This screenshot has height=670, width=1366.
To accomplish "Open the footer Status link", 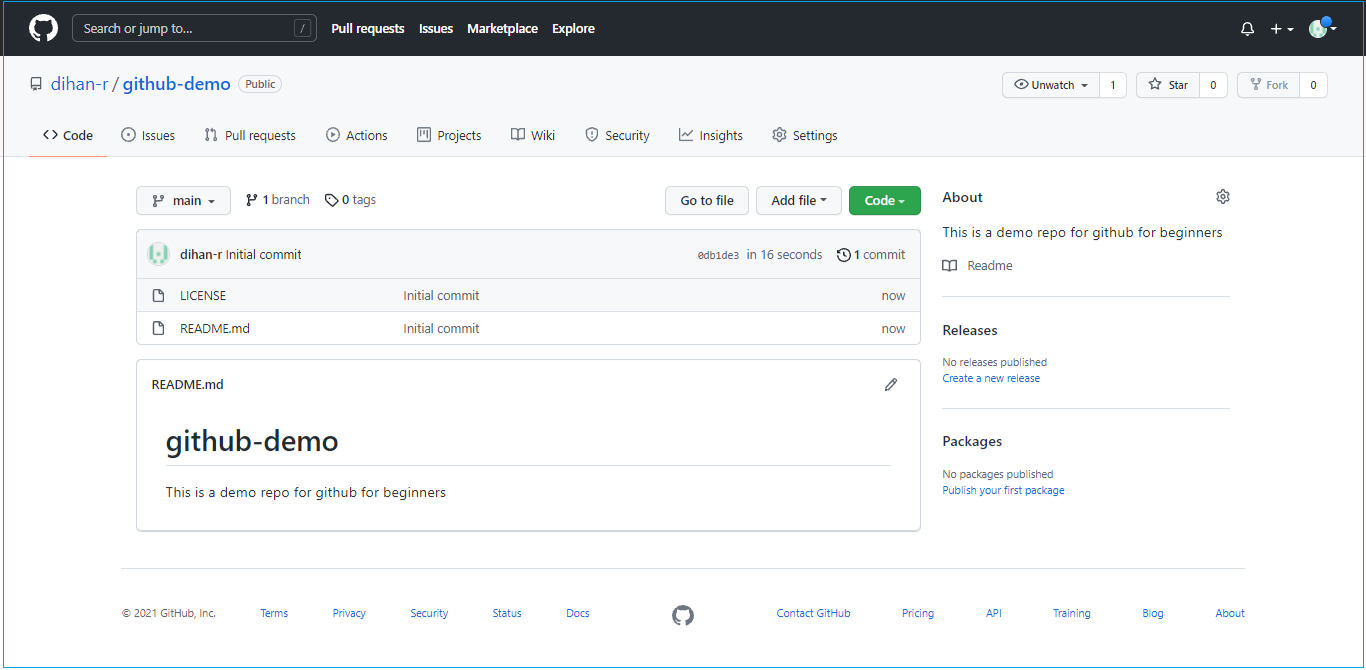I will [507, 614].
